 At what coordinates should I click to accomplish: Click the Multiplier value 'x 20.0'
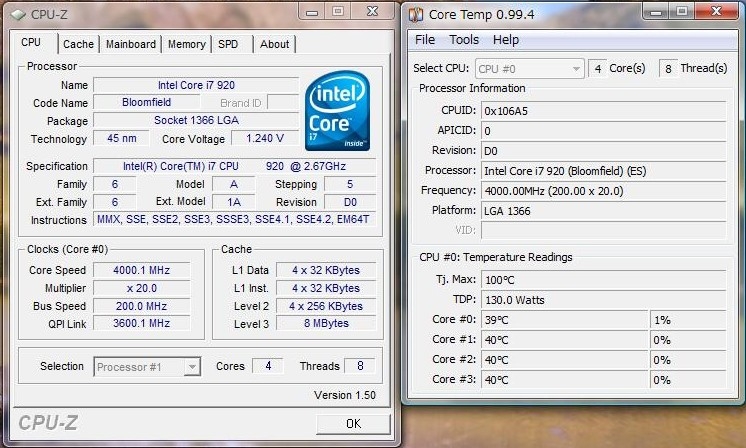(x=142, y=288)
